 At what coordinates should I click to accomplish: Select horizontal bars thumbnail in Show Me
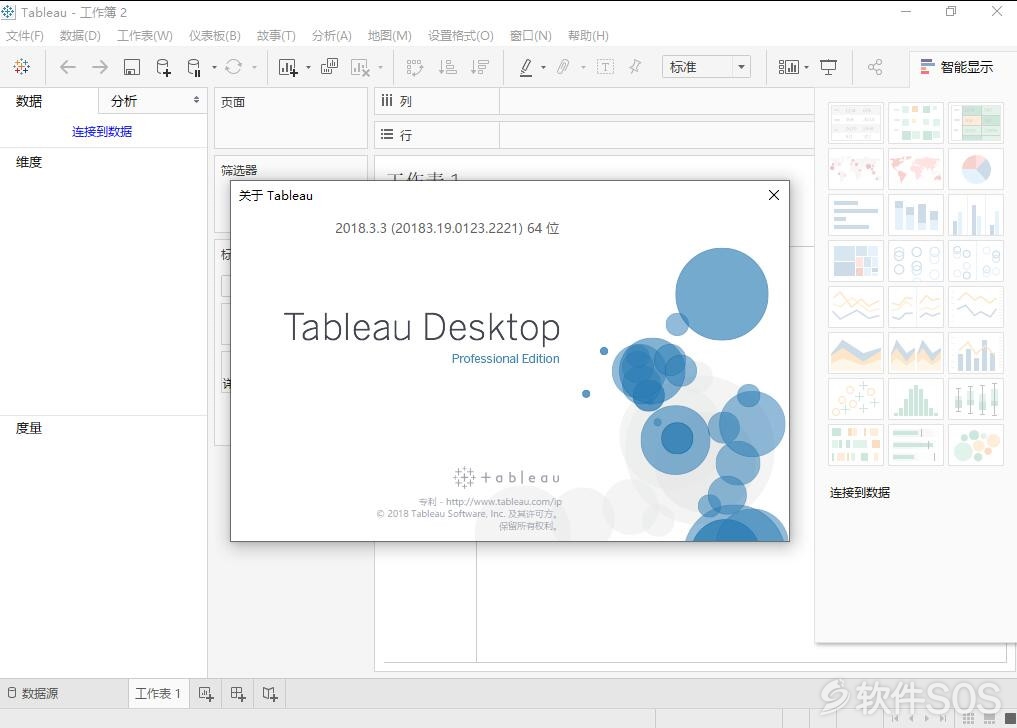855,215
